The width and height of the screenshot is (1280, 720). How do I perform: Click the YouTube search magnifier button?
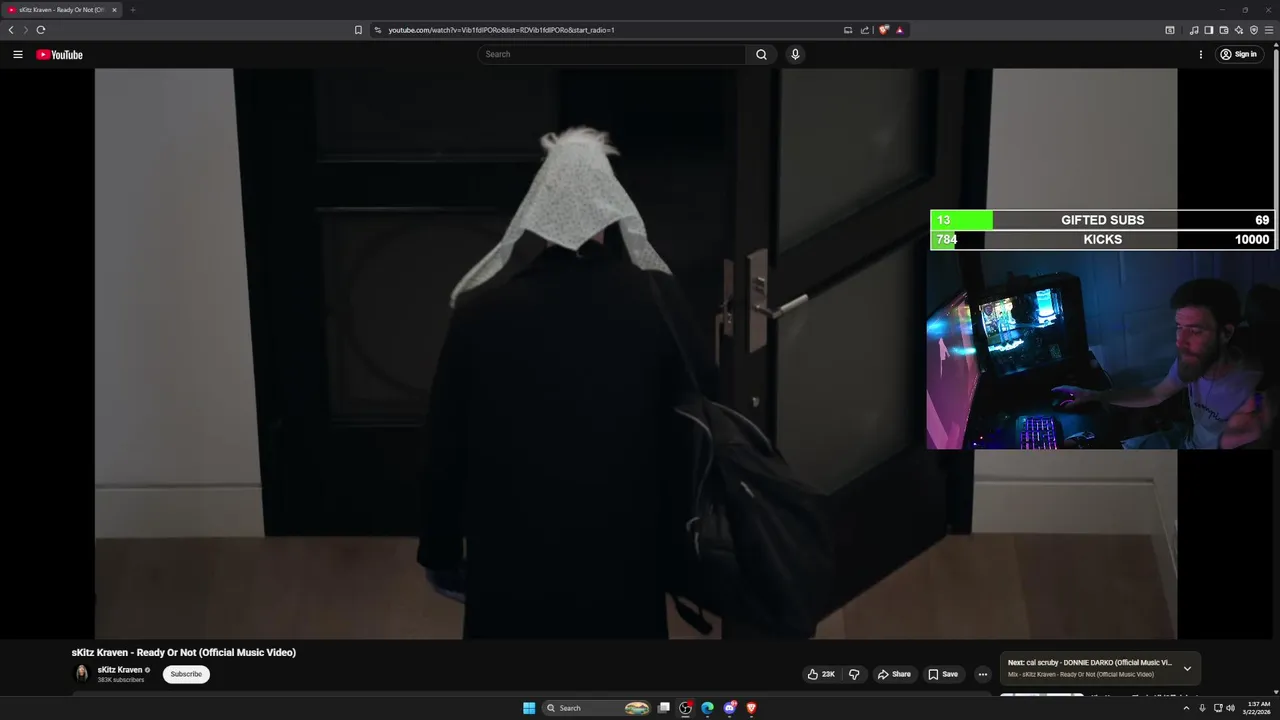(761, 54)
